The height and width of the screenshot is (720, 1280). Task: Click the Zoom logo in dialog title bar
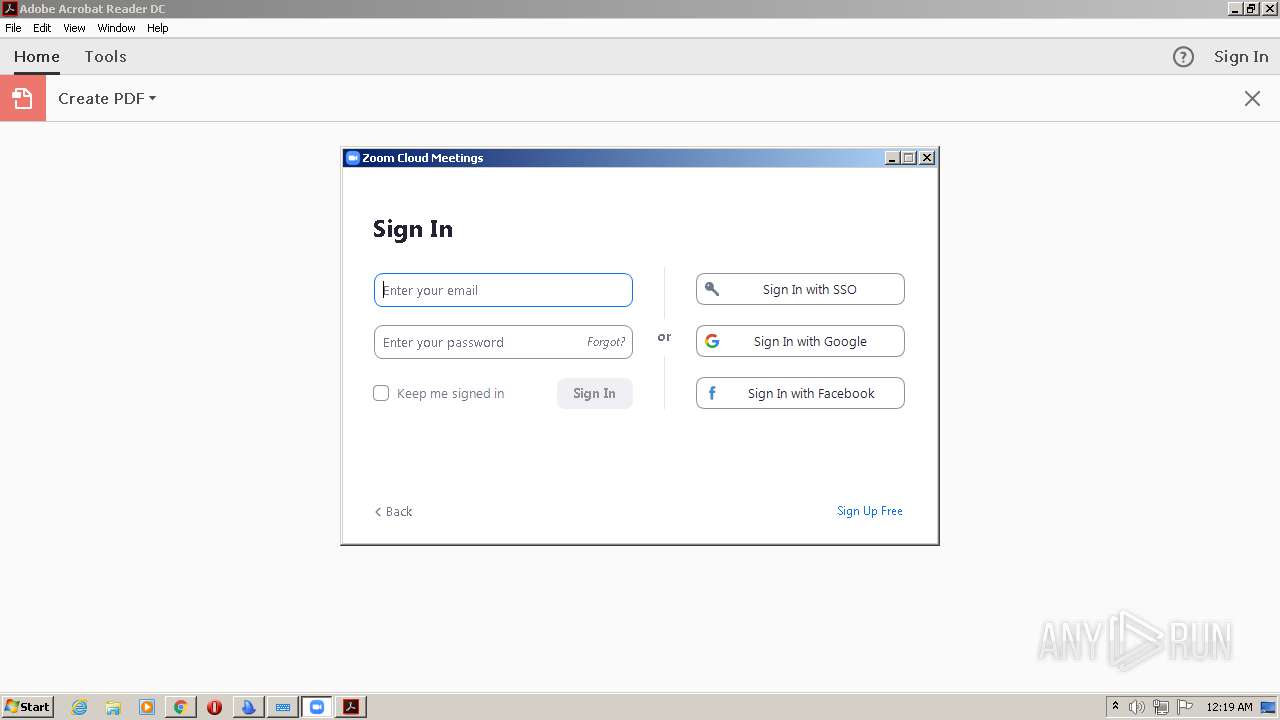(x=352, y=158)
